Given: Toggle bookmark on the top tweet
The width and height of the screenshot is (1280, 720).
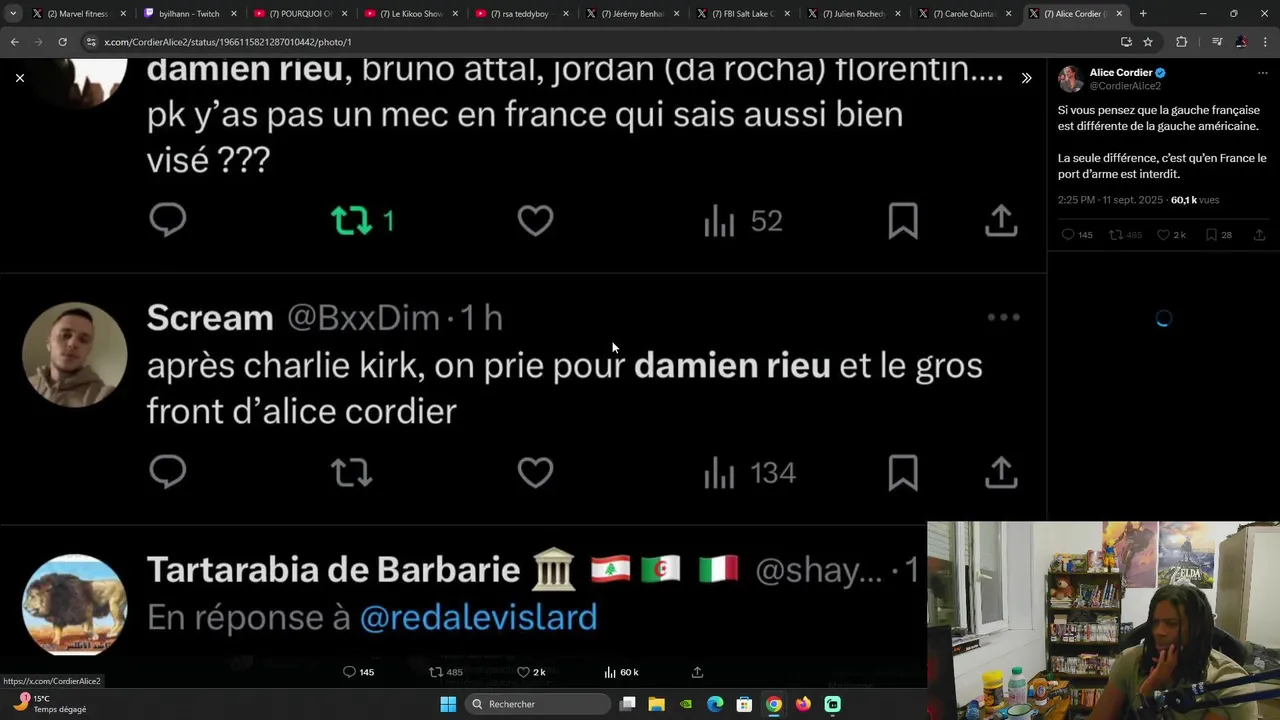Looking at the screenshot, I should 903,221.
